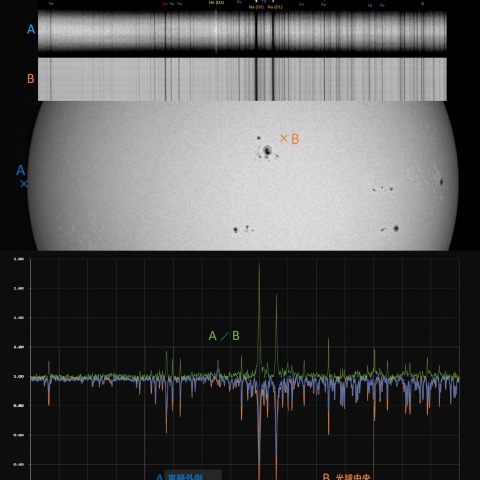Click the green A/B ratio label on the graph
480x480 pixels.
(224, 336)
